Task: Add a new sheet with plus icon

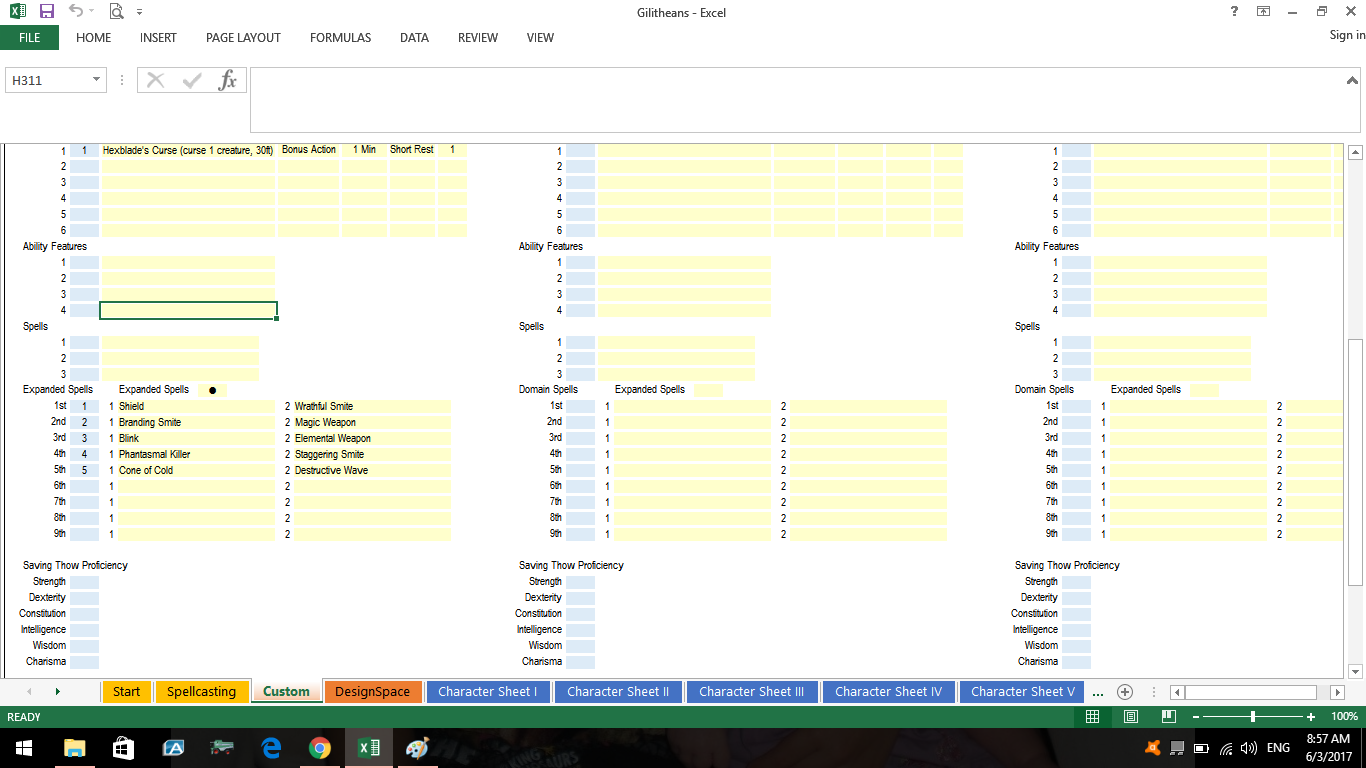Action: click(x=1125, y=692)
